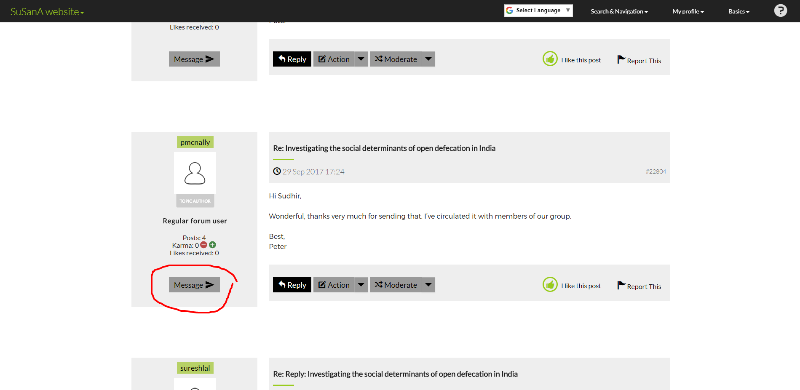This screenshot has width=800, height=390.
Task: Click the Regular forum user rank text
Action: (195, 221)
